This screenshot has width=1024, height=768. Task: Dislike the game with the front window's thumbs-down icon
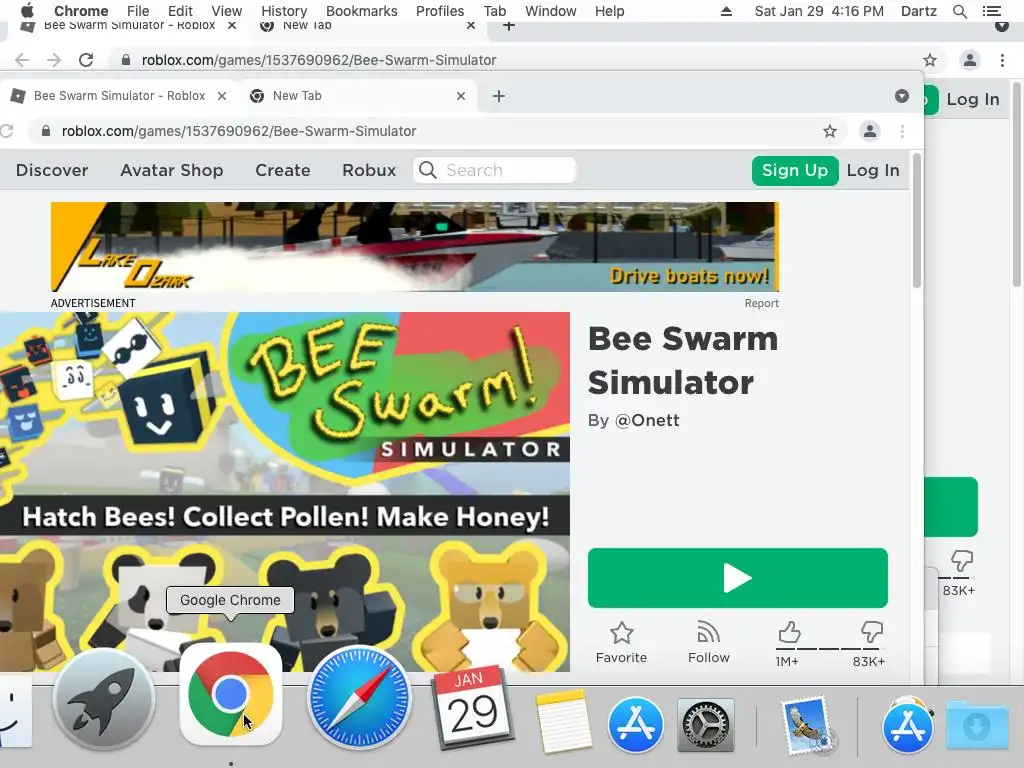pyautogui.click(x=872, y=632)
